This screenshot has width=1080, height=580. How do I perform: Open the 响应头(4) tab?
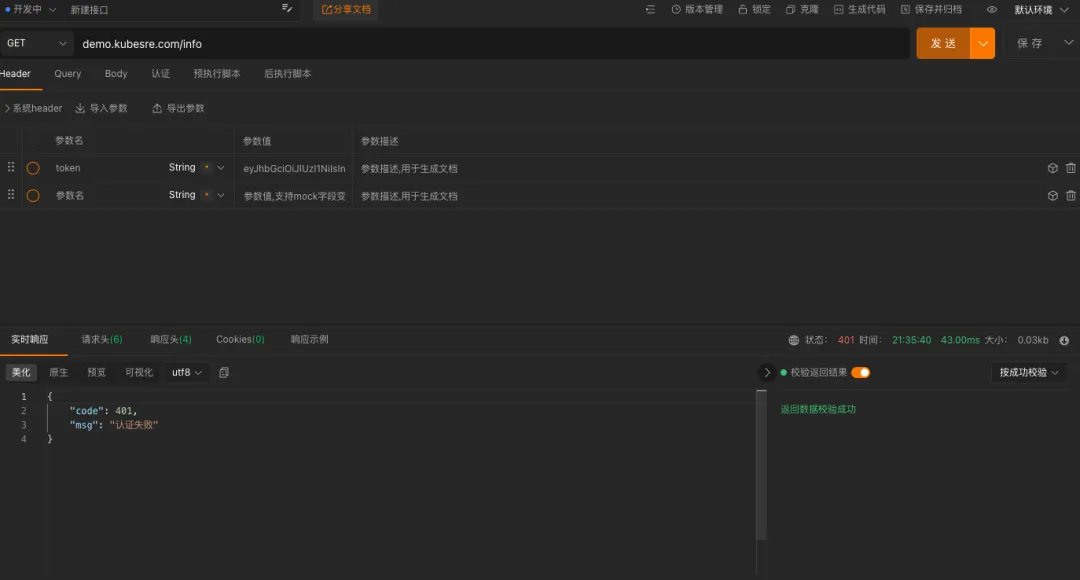[170, 340]
